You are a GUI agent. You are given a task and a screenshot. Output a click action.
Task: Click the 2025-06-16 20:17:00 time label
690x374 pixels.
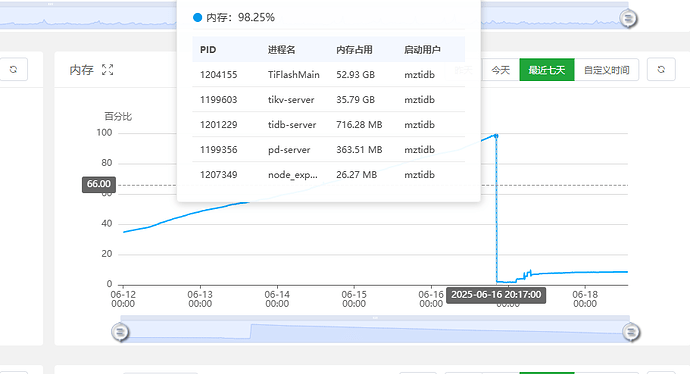[x=496, y=295]
